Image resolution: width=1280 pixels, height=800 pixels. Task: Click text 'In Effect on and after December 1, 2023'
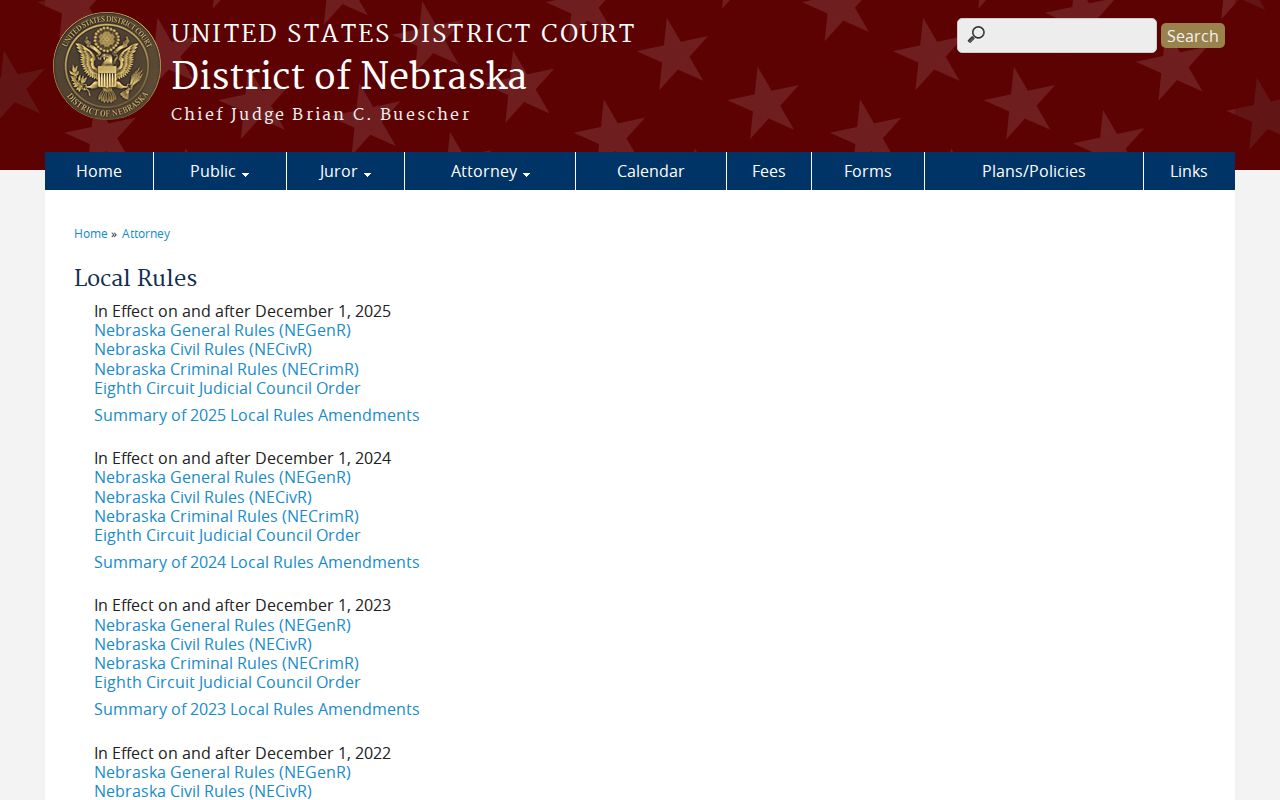point(242,605)
